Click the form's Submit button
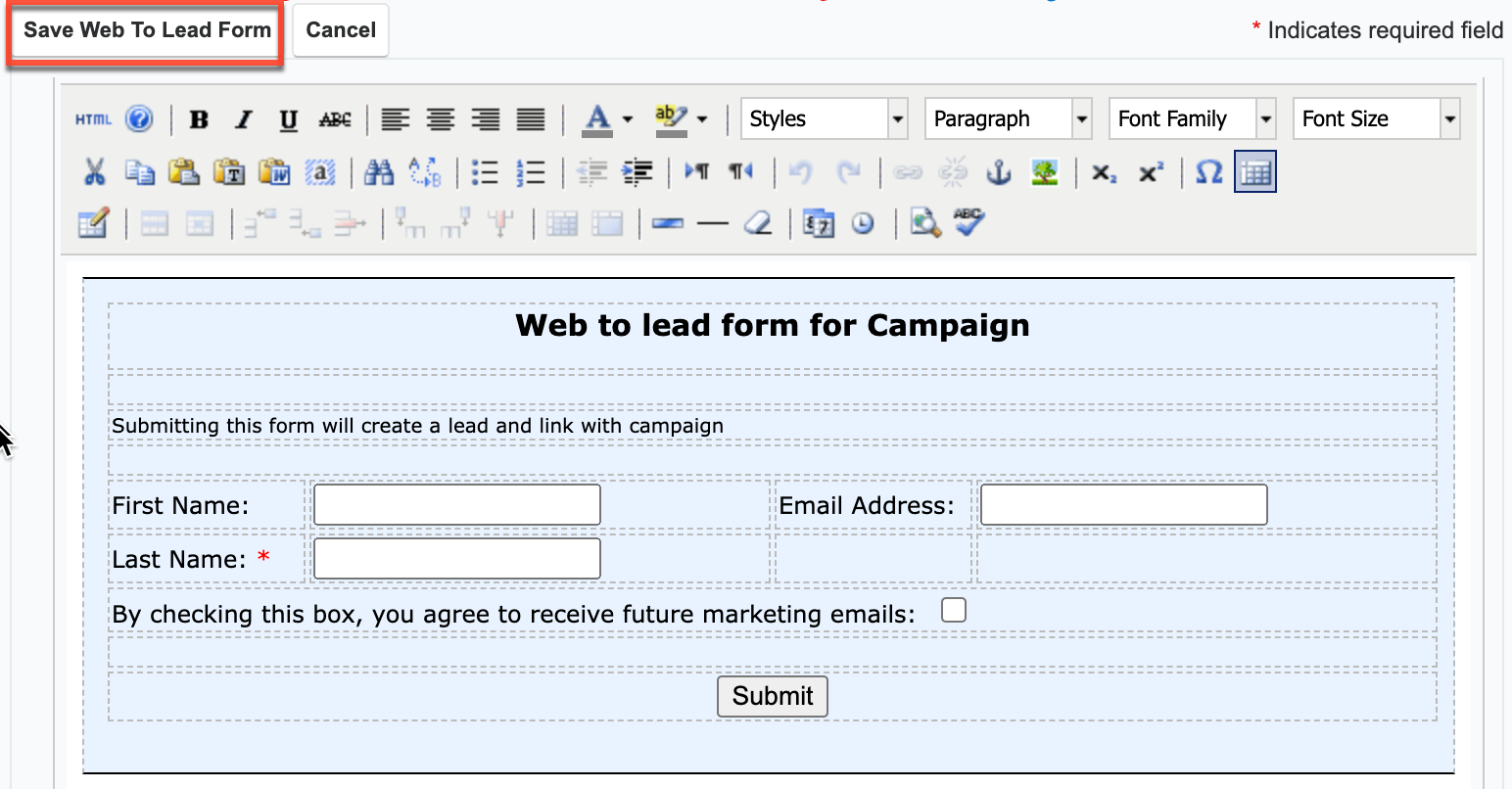The height and width of the screenshot is (789, 1512). point(773,696)
